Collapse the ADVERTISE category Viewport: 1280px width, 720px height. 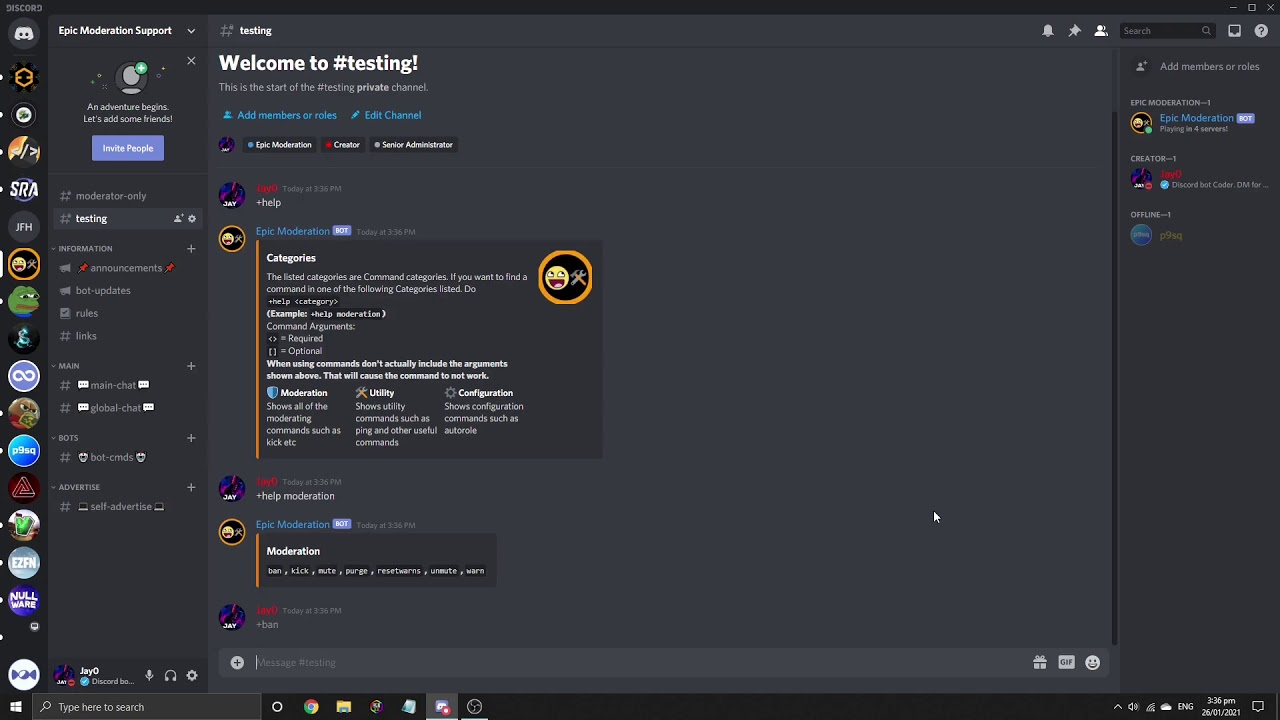78,487
